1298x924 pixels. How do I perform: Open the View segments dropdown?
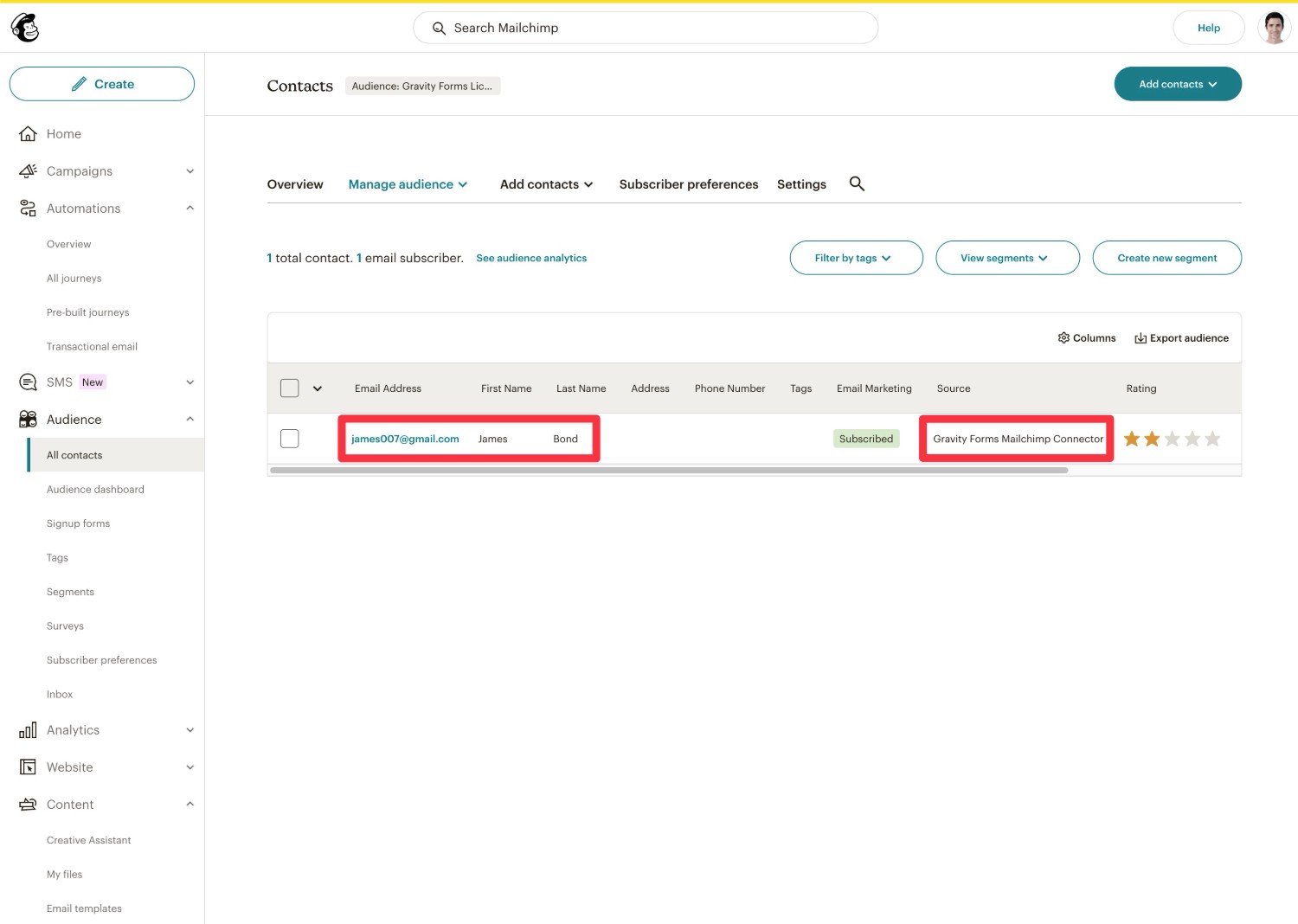pos(1007,258)
